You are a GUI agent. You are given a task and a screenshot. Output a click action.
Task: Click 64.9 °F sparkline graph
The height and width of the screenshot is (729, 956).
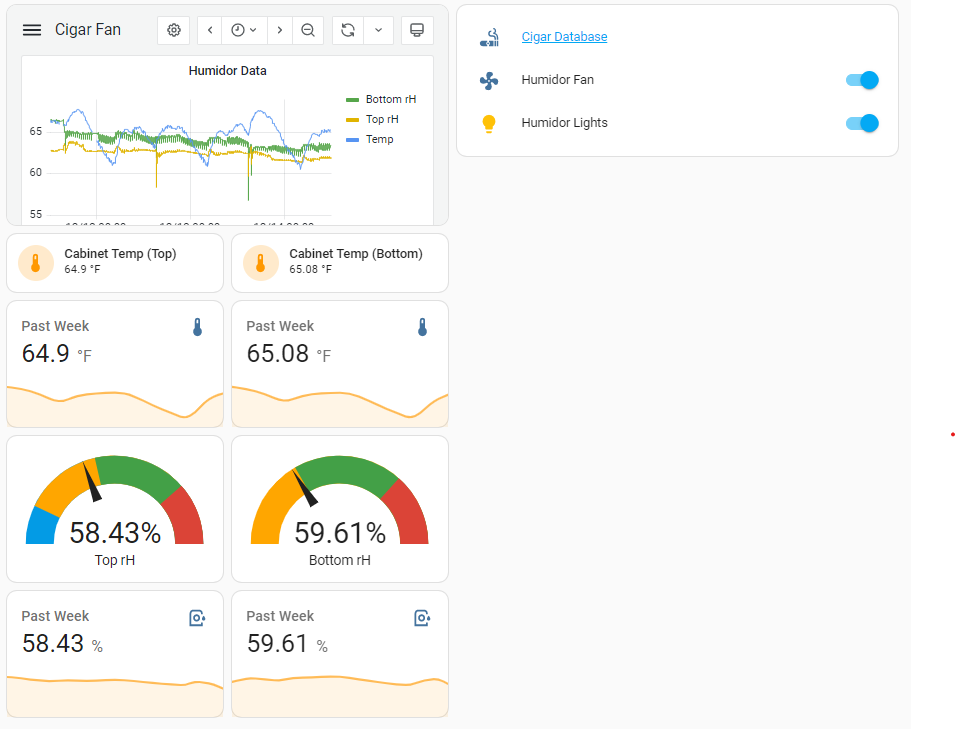point(115,406)
